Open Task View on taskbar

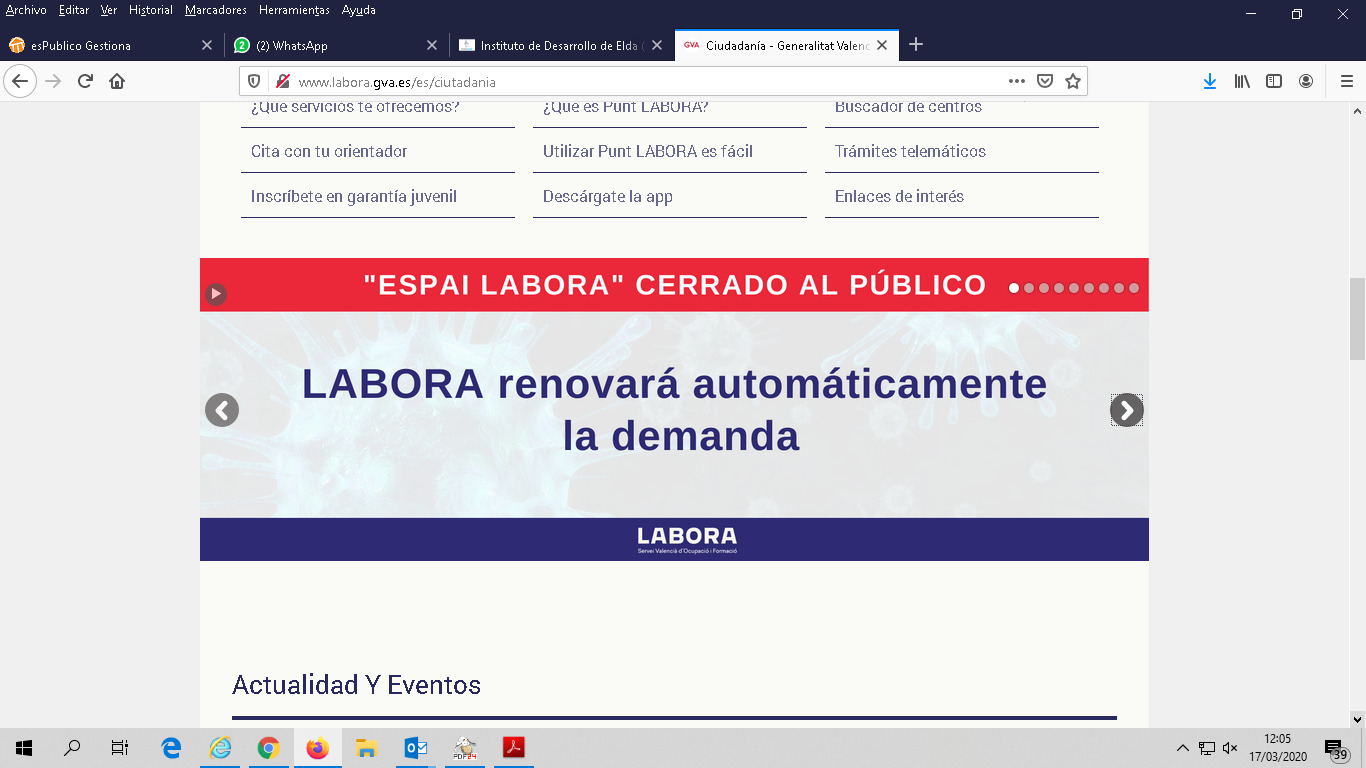click(120, 748)
